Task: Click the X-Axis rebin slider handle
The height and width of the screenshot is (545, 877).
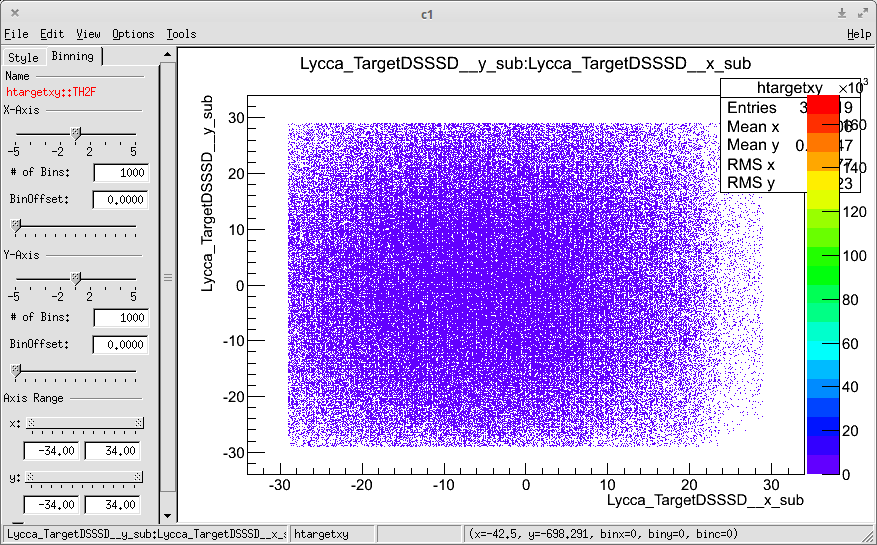Action: click(76, 132)
